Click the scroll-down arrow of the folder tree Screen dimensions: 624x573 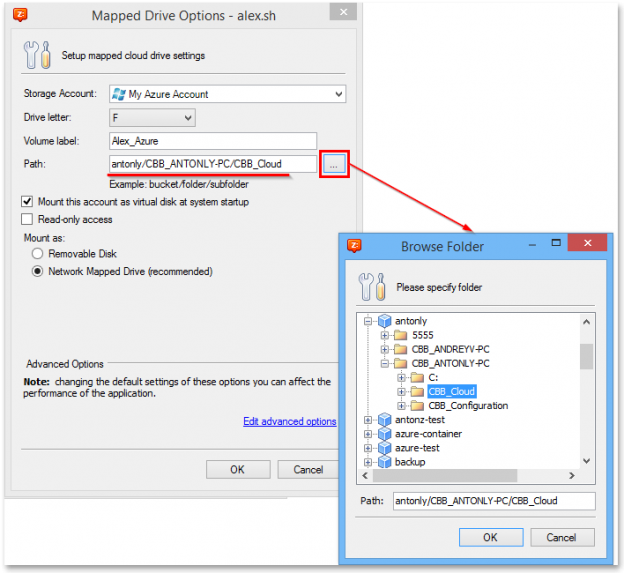(586, 461)
